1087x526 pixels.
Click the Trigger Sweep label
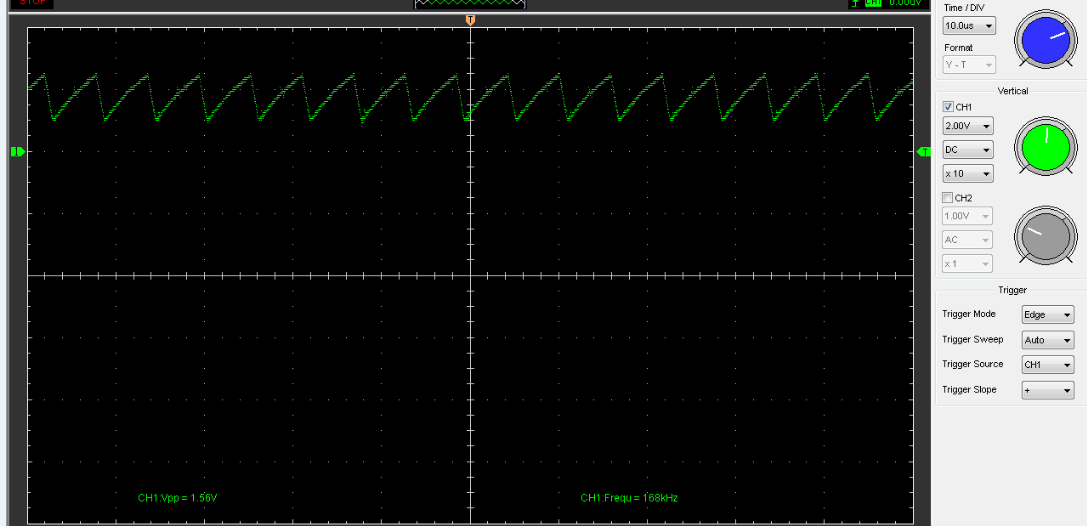[972, 340]
